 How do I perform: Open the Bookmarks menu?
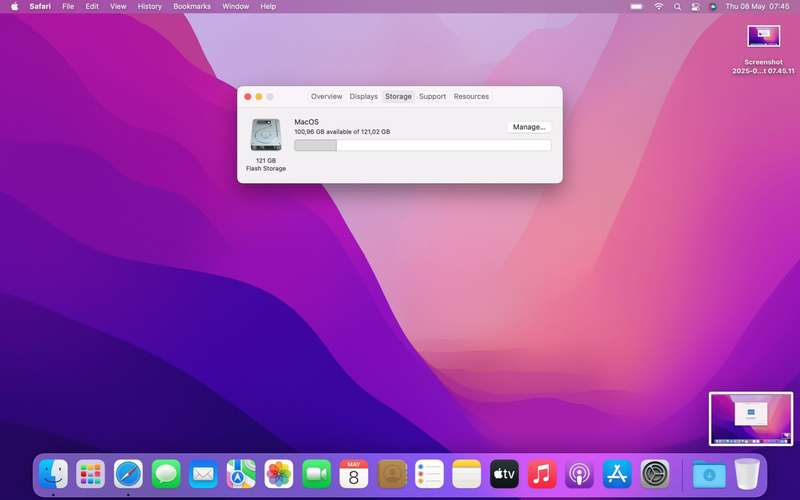tap(192, 7)
